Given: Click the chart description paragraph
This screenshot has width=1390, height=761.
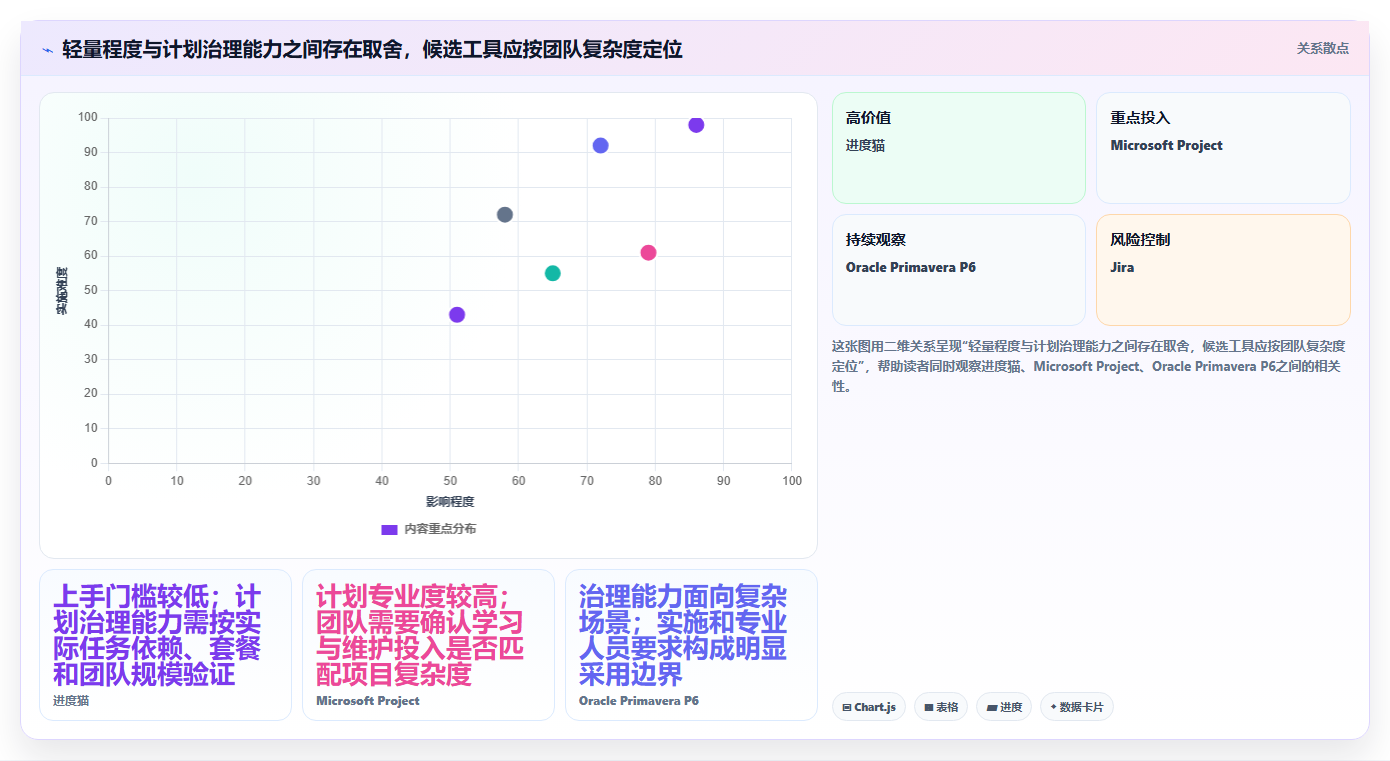Looking at the screenshot, I should click(1090, 366).
